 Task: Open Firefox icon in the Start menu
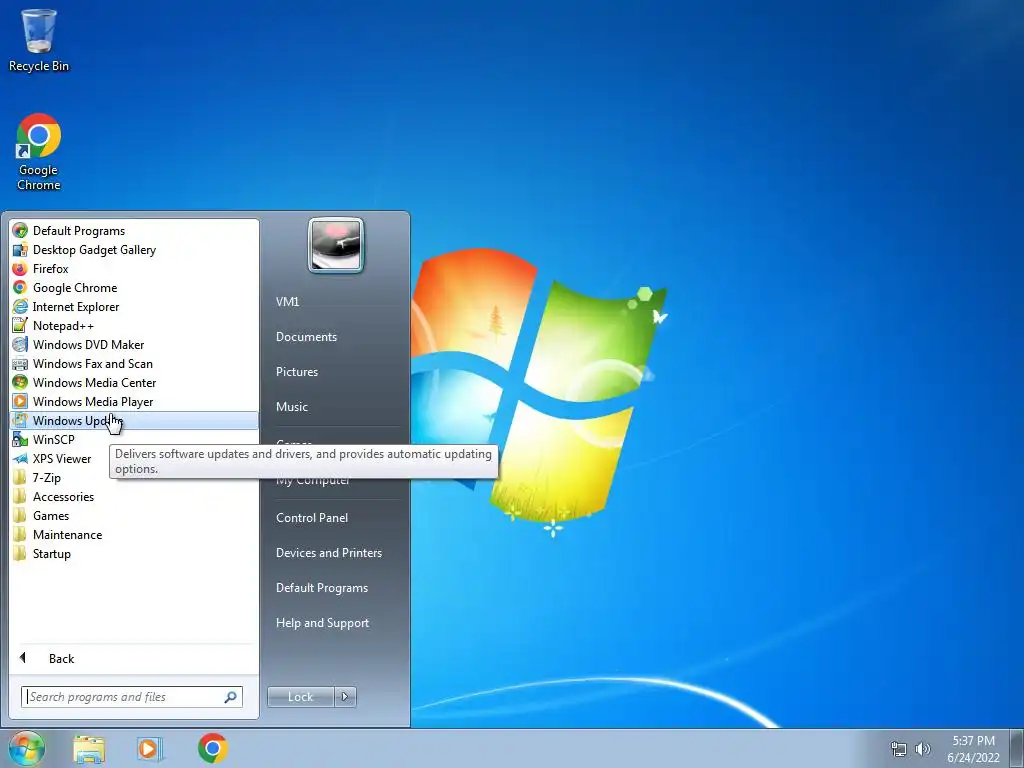(x=20, y=268)
